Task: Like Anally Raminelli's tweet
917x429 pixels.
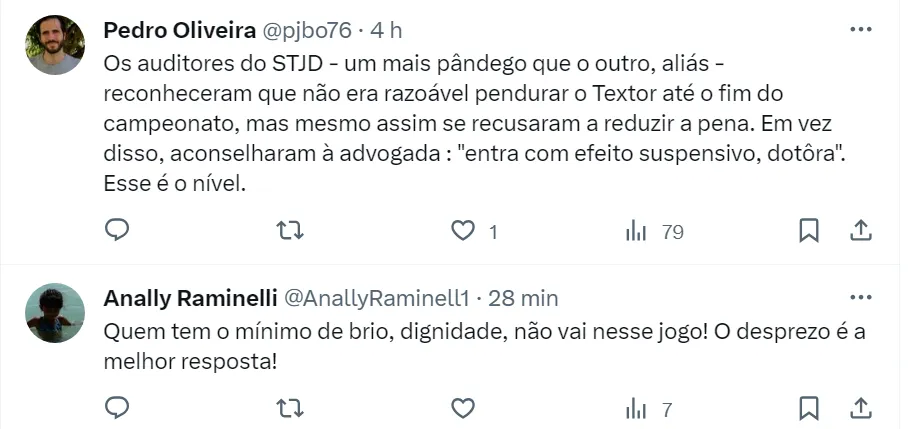Action: tap(462, 408)
